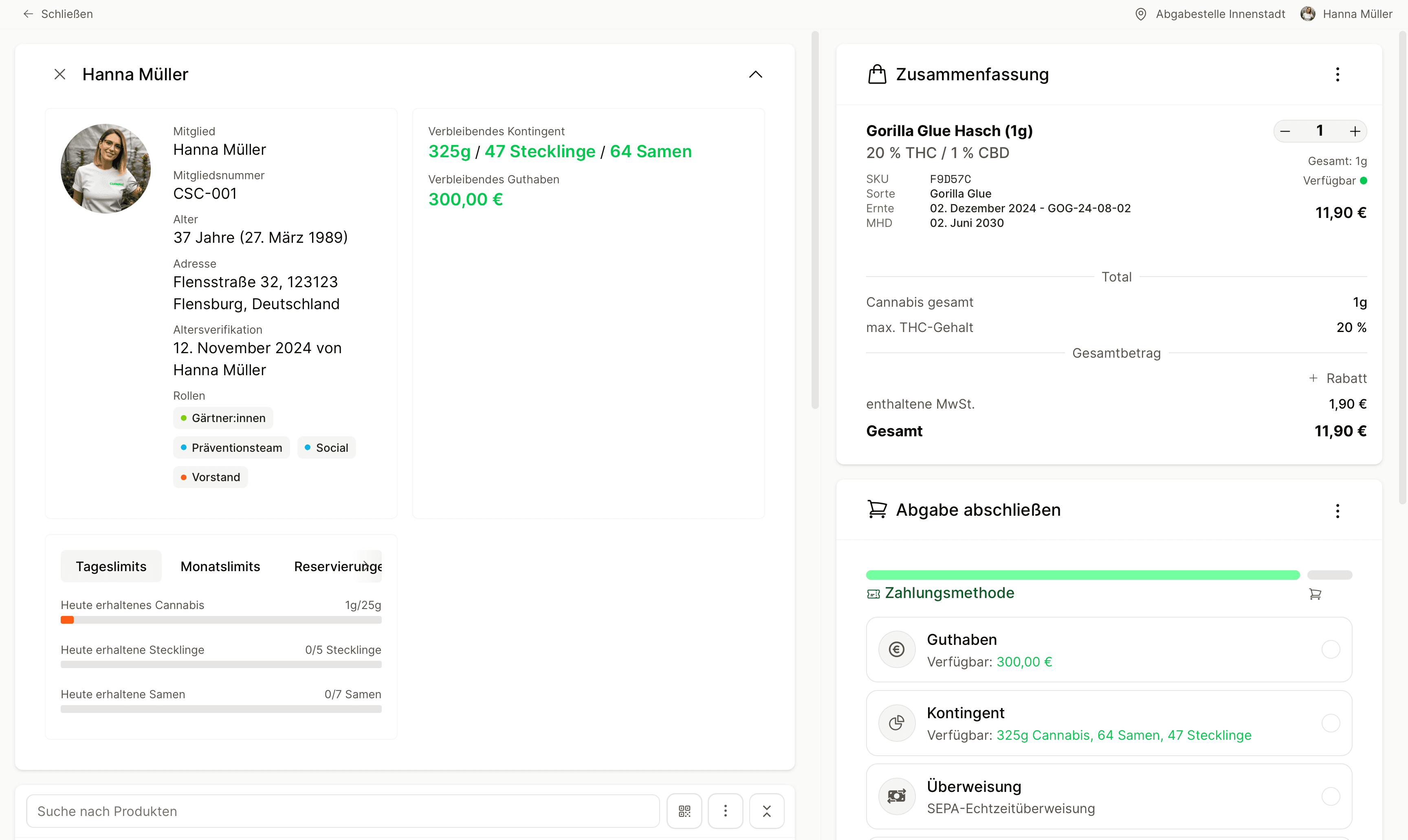Click the Gesamt total 11,90 €
Screen dimensions: 1408x840
(1340, 431)
